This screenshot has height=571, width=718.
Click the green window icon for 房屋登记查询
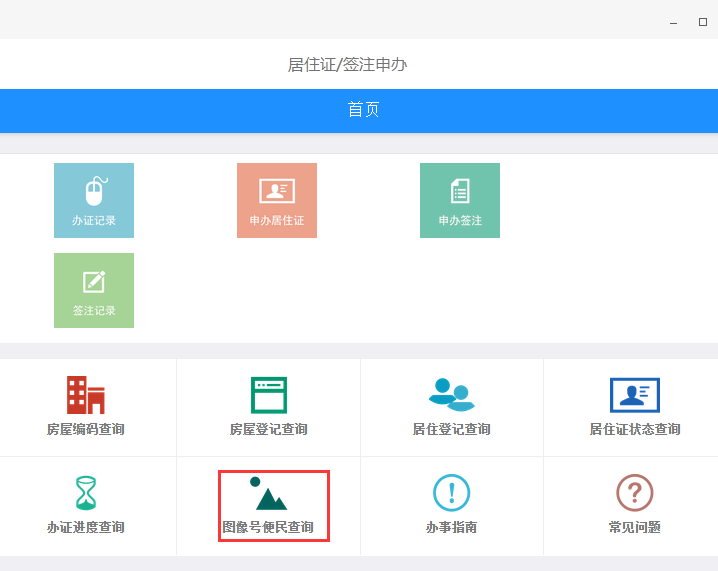[269, 395]
